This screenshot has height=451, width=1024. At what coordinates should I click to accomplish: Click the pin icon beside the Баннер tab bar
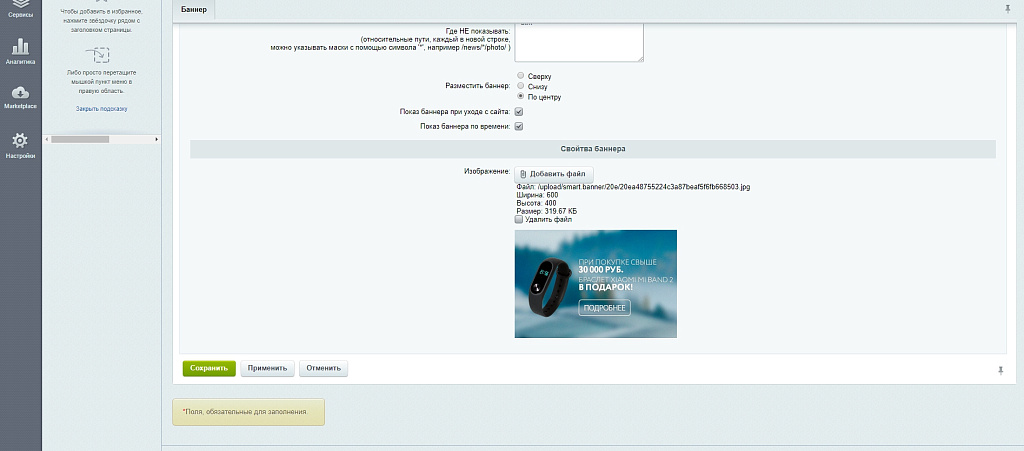click(x=1006, y=8)
